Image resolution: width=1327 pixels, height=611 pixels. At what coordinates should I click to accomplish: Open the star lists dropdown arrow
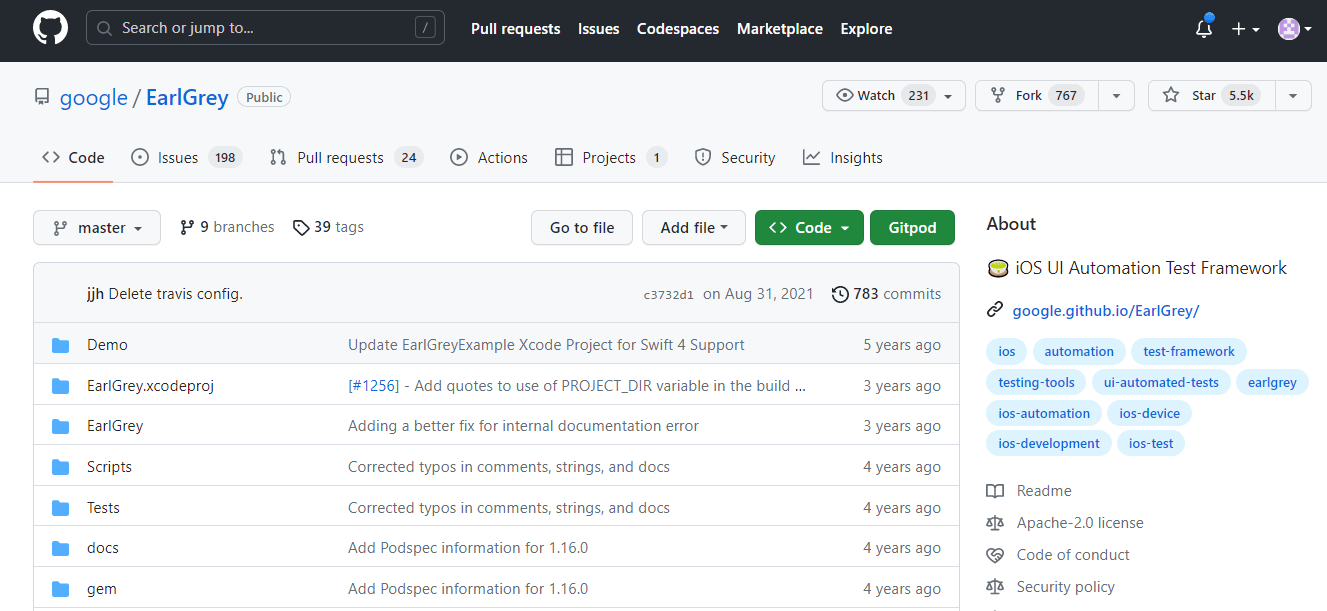pyautogui.click(x=1293, y=96)
